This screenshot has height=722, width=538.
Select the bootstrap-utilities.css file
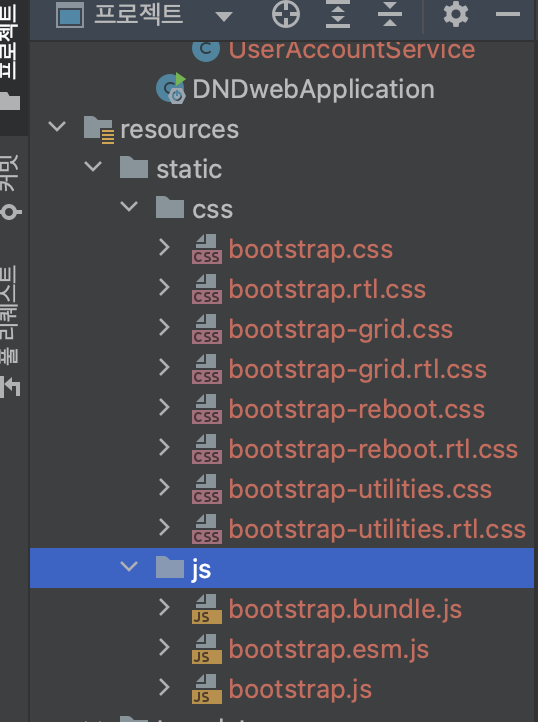(361, 490)
